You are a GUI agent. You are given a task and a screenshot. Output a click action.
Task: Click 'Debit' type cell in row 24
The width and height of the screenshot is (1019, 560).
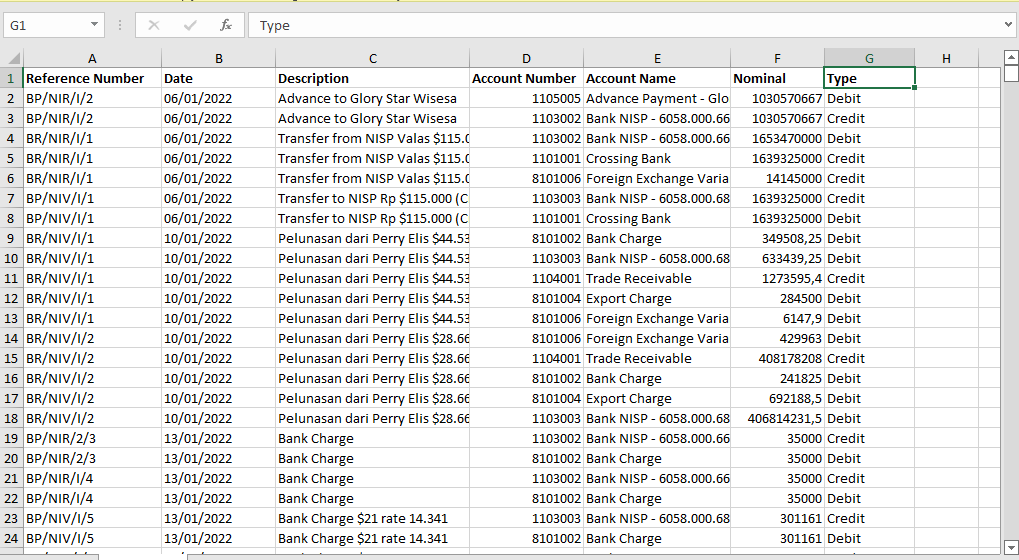point(869,539)
